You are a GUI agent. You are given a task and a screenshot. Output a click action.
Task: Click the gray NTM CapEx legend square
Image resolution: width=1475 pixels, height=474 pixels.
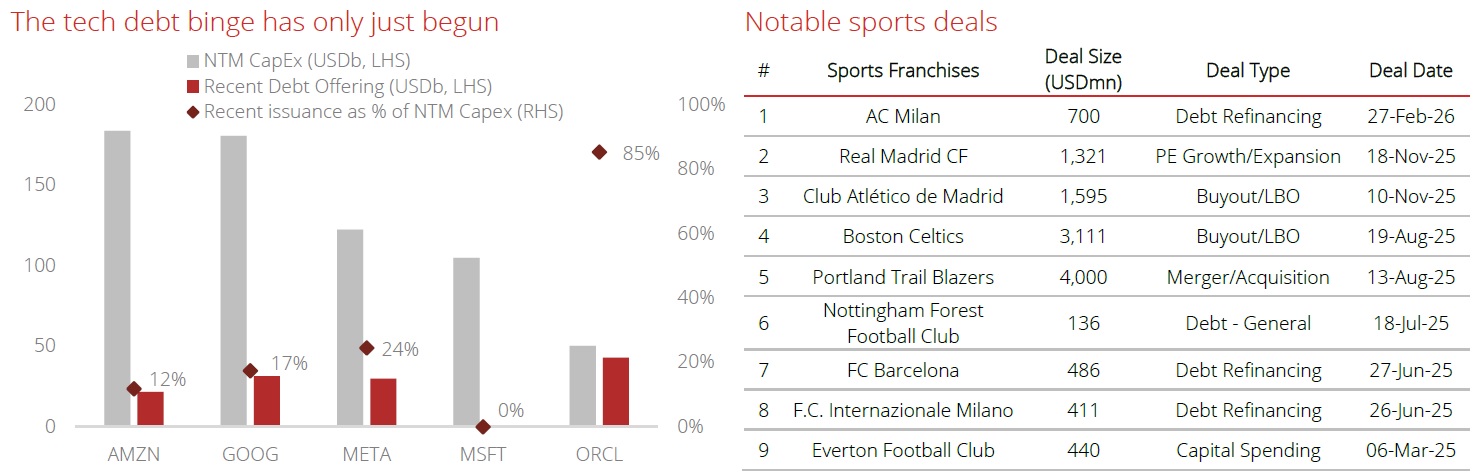(194, 61)
